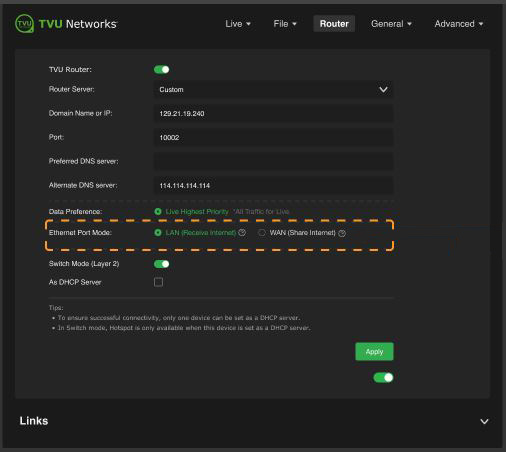Image resolution: width=506 pixels, height=452 pixels.
Task: Click the Links section heading
Action: click(34, 421)
